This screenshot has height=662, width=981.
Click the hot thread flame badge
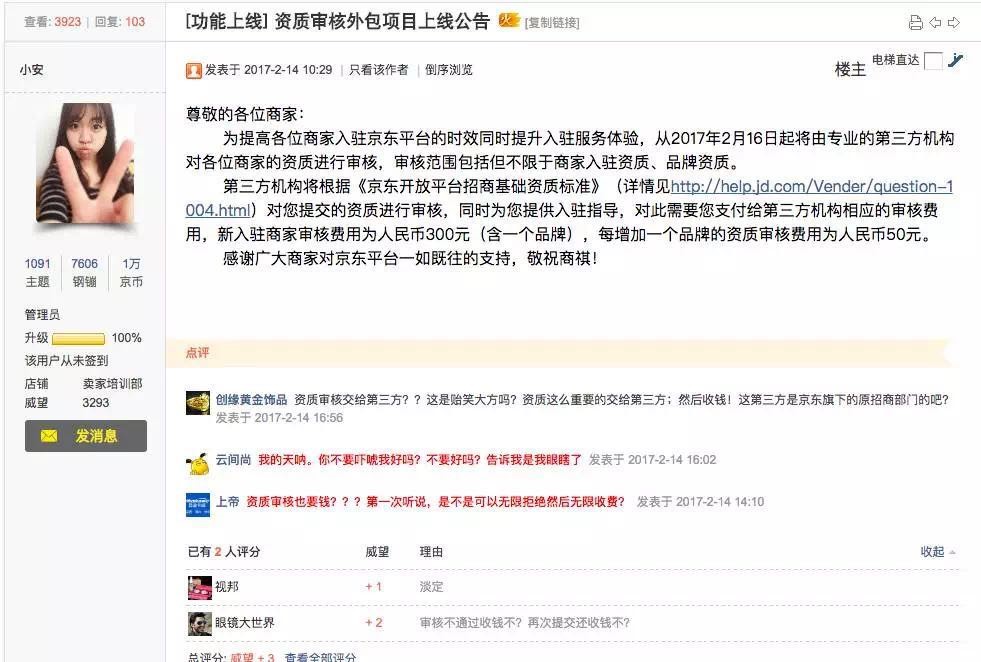(508, 21)
